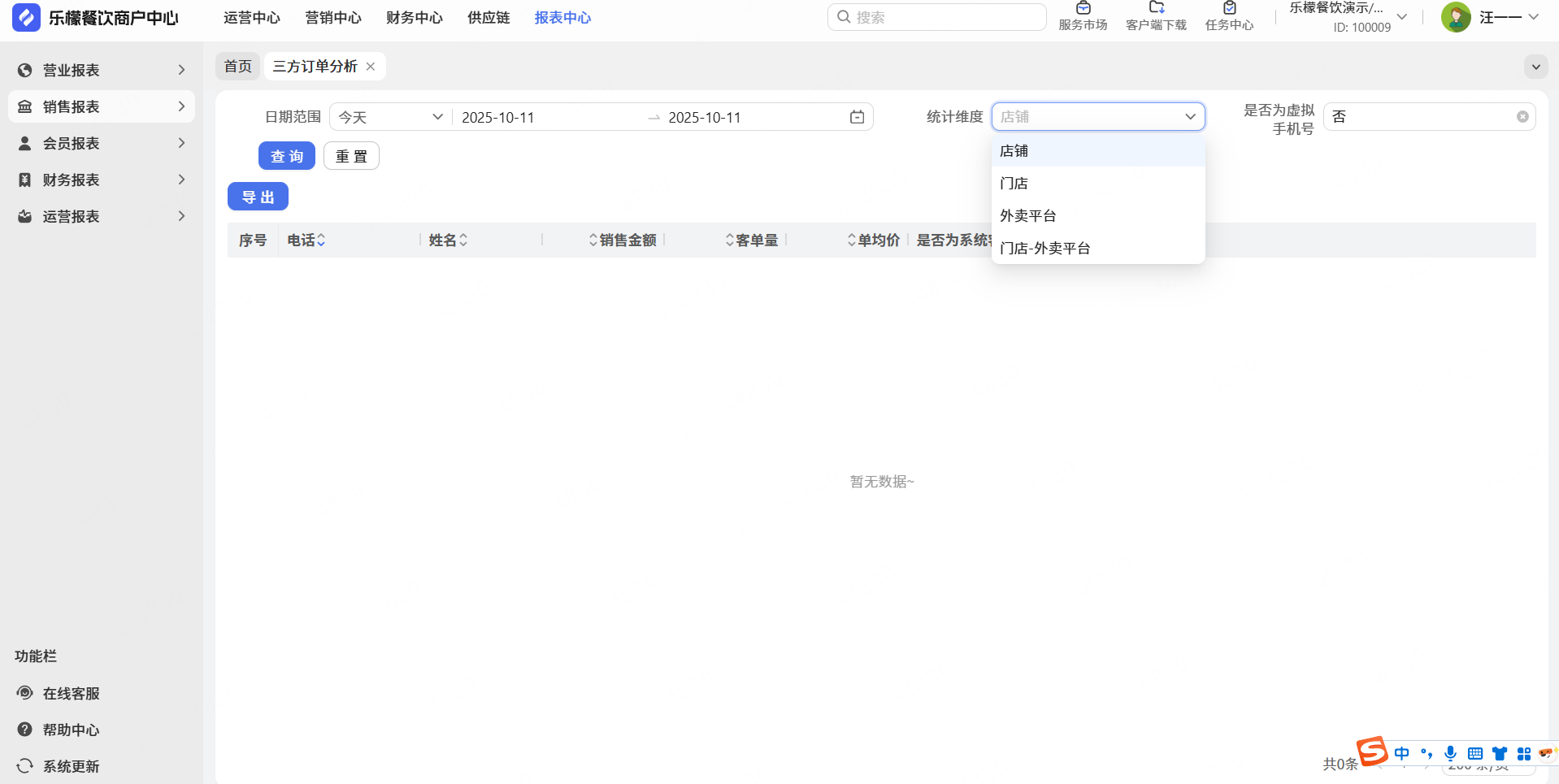Open 帮助中心 help icon
The height and width of the screenshot is (784, 1559).
click(x=25, y=730)
